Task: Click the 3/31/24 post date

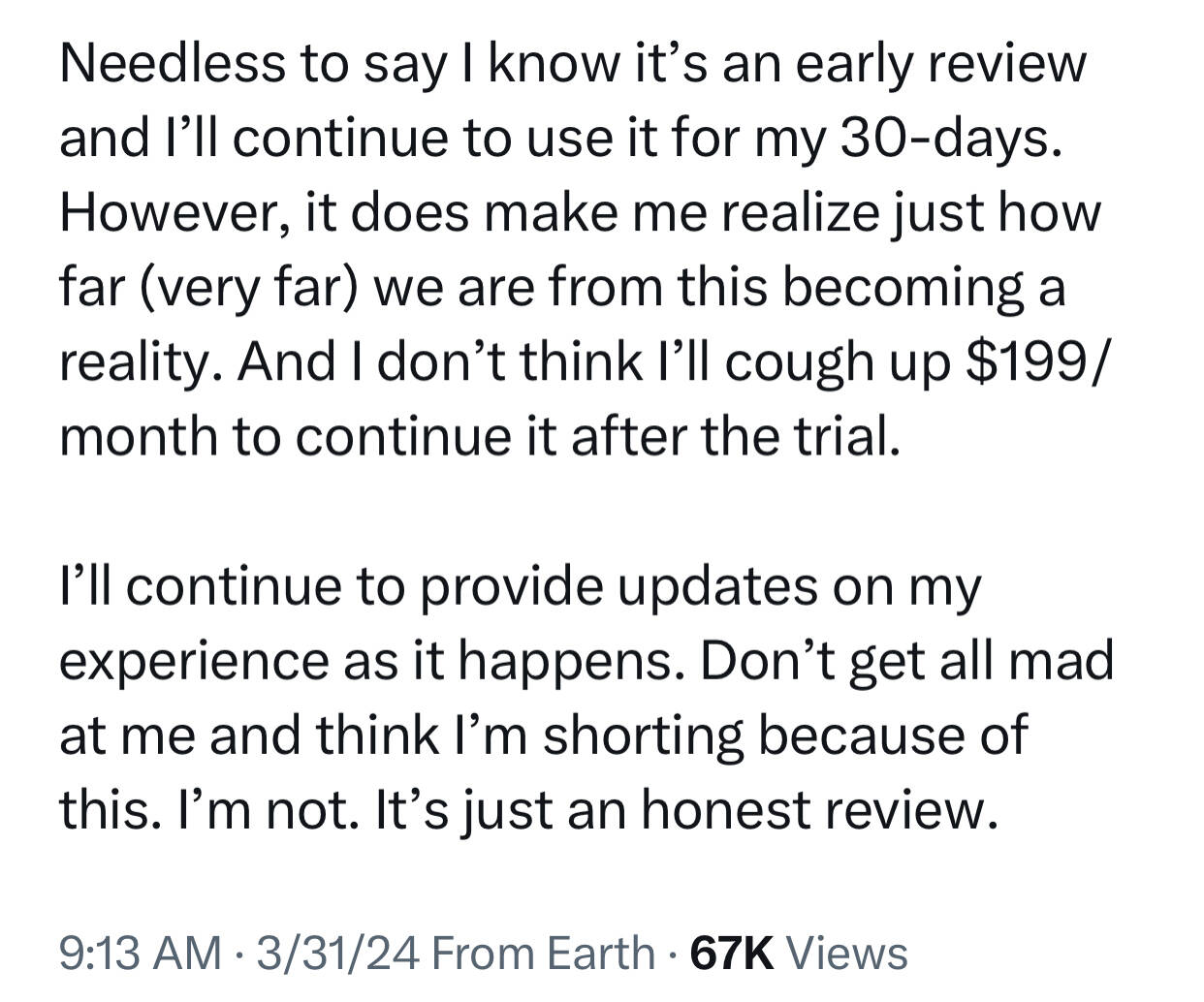Action: tap(337, 954)
